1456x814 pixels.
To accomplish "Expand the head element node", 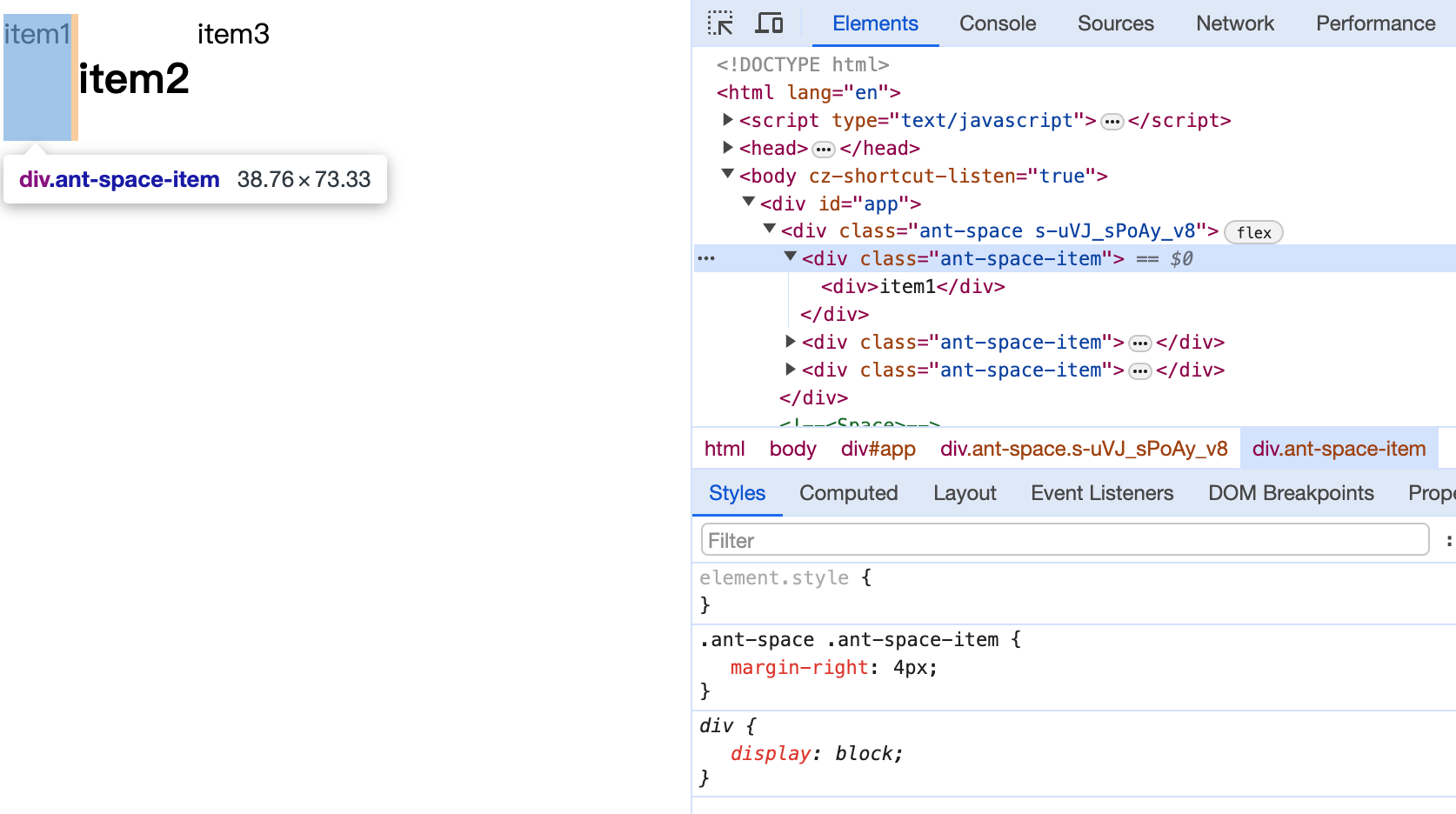I will [x=728, y=148].
